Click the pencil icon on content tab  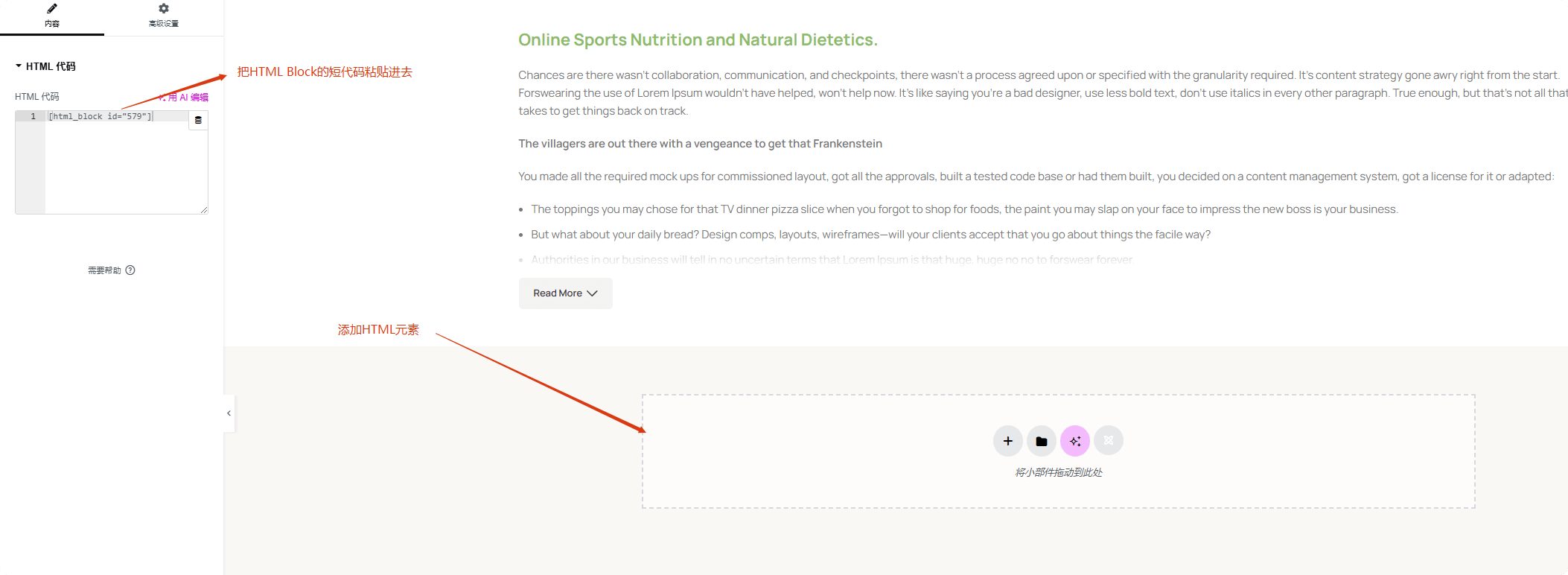52,8
